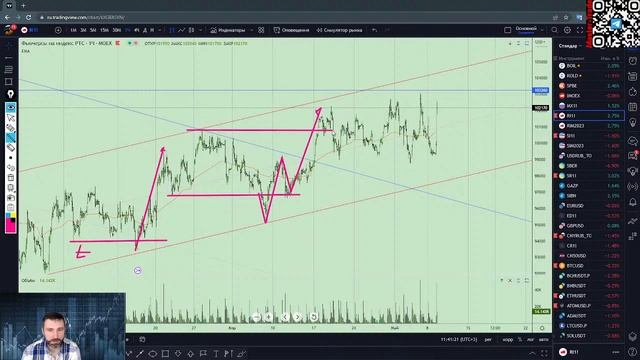The image size is (640, 360).
Task: Expand the Indicators favorites dropdown arrow
Action: (251, 30)
